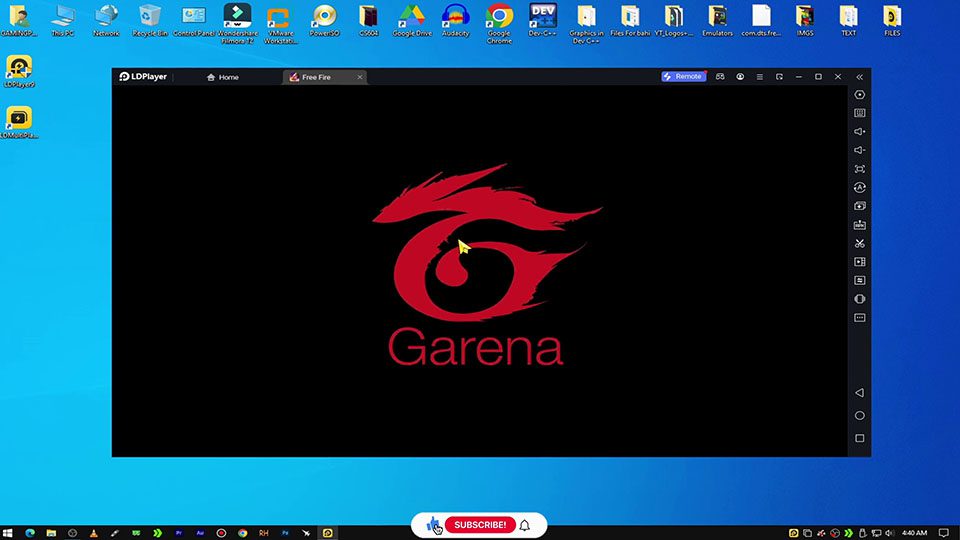Open keyboard mapping tool in LDPlayer sidebar
960x540 pixels.
pos(860,113)
